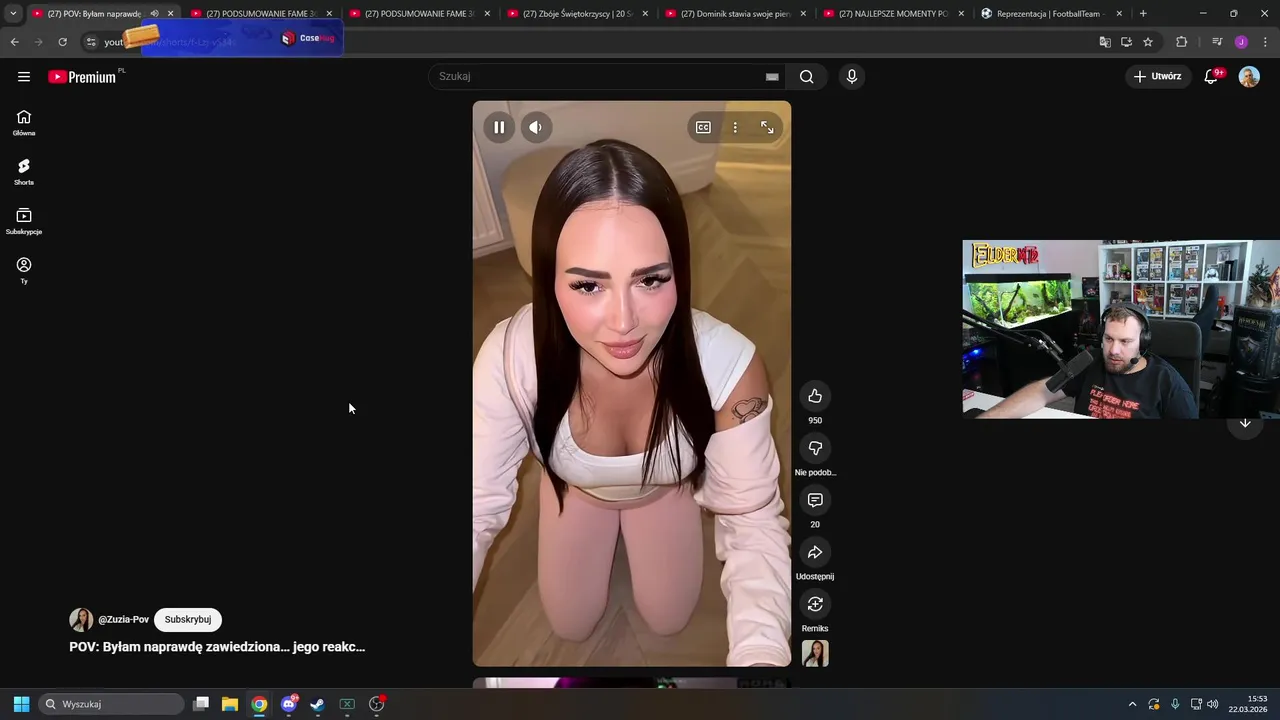
Task: Switch to Reprezentacja FootballTeam tab
Action: coord(1052,14)
